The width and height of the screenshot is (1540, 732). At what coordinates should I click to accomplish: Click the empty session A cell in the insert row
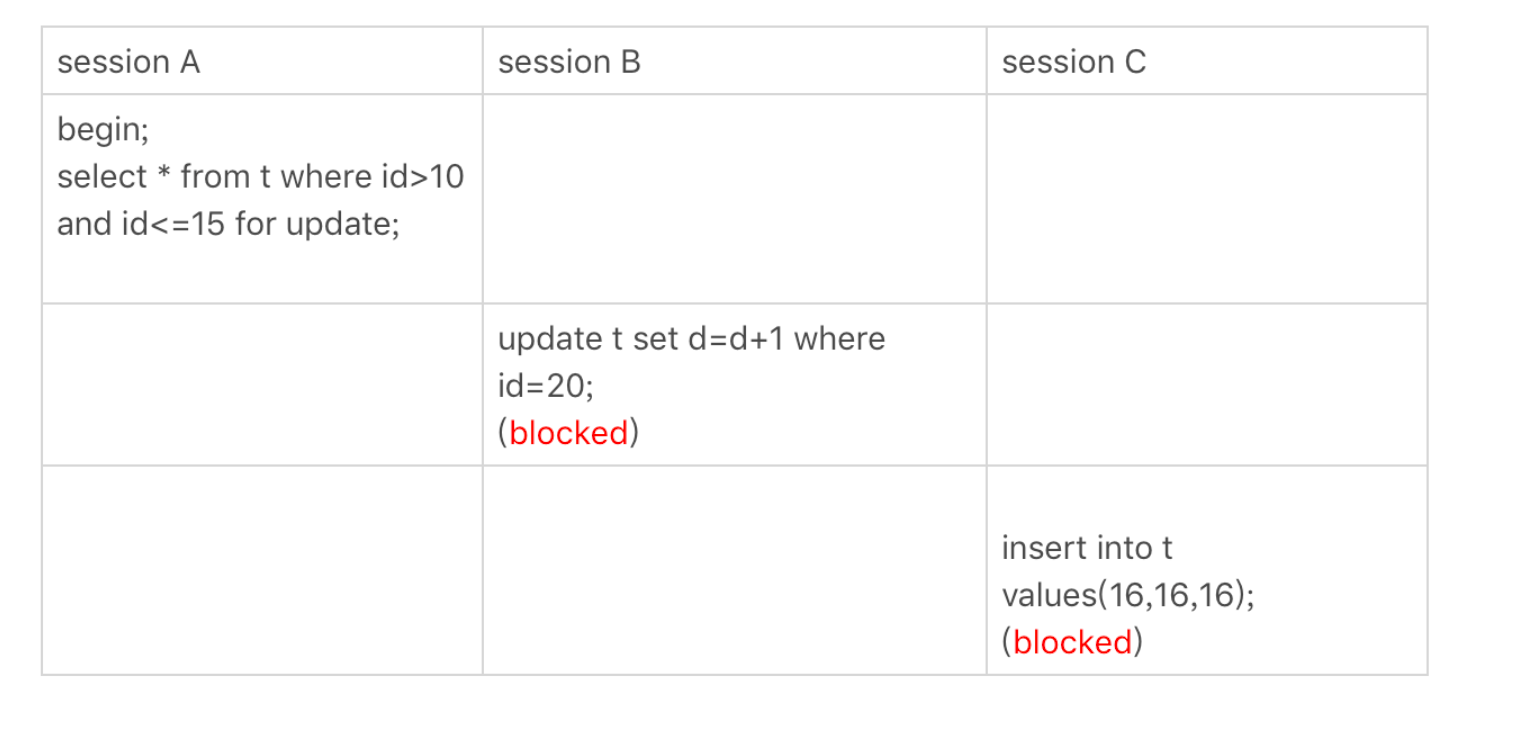click(262, 570)
